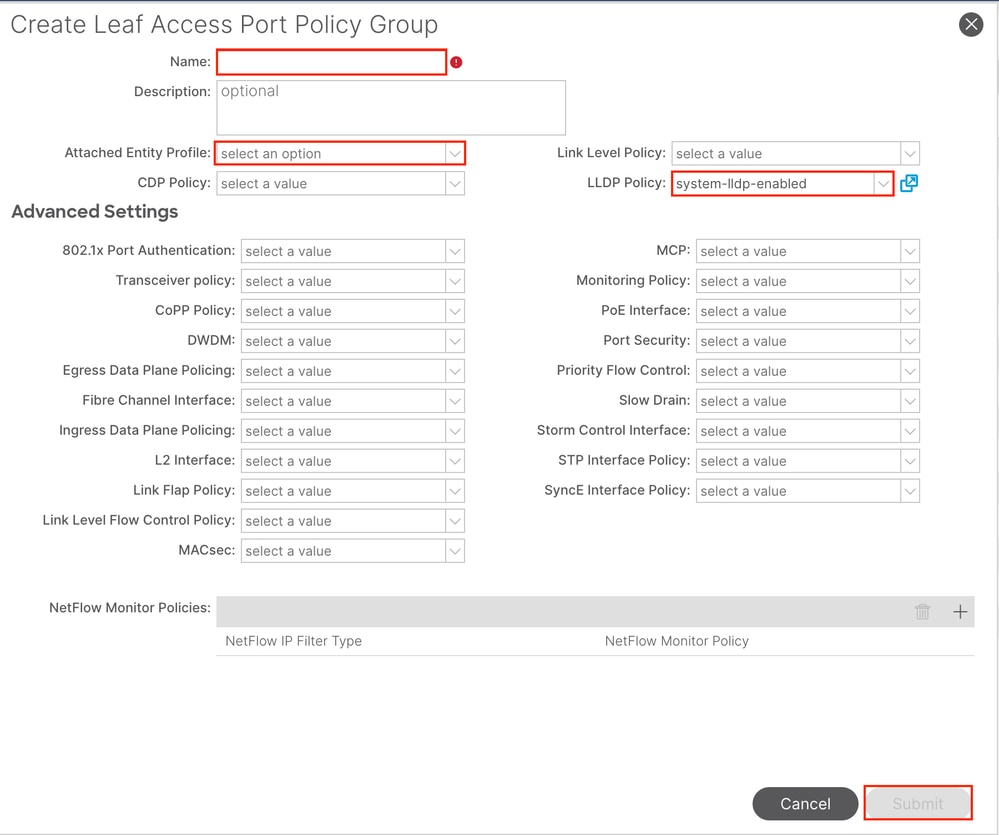Click the NetFlow IP Filter Type column header

[293, 641]
